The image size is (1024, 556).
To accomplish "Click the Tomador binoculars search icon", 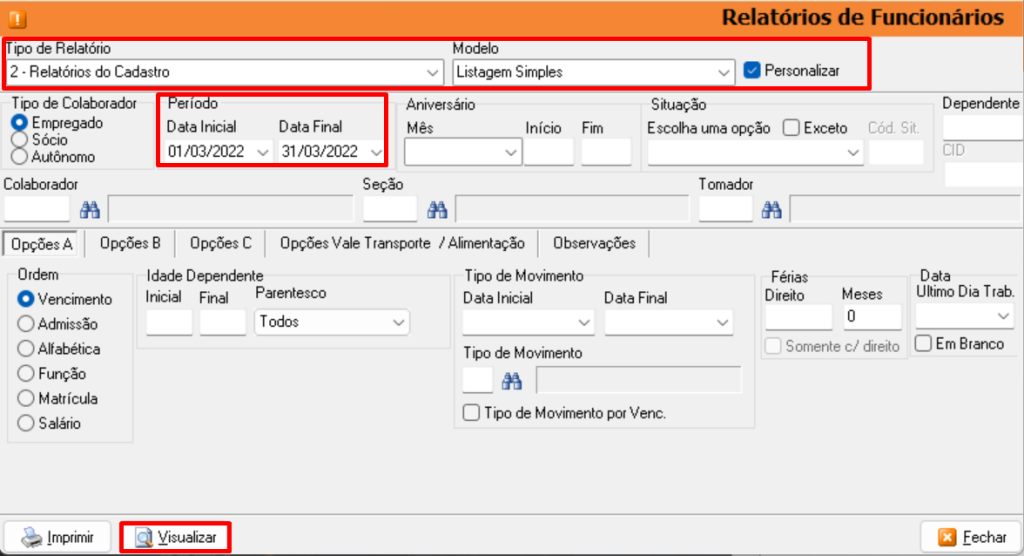I will [x=771, y=210].
